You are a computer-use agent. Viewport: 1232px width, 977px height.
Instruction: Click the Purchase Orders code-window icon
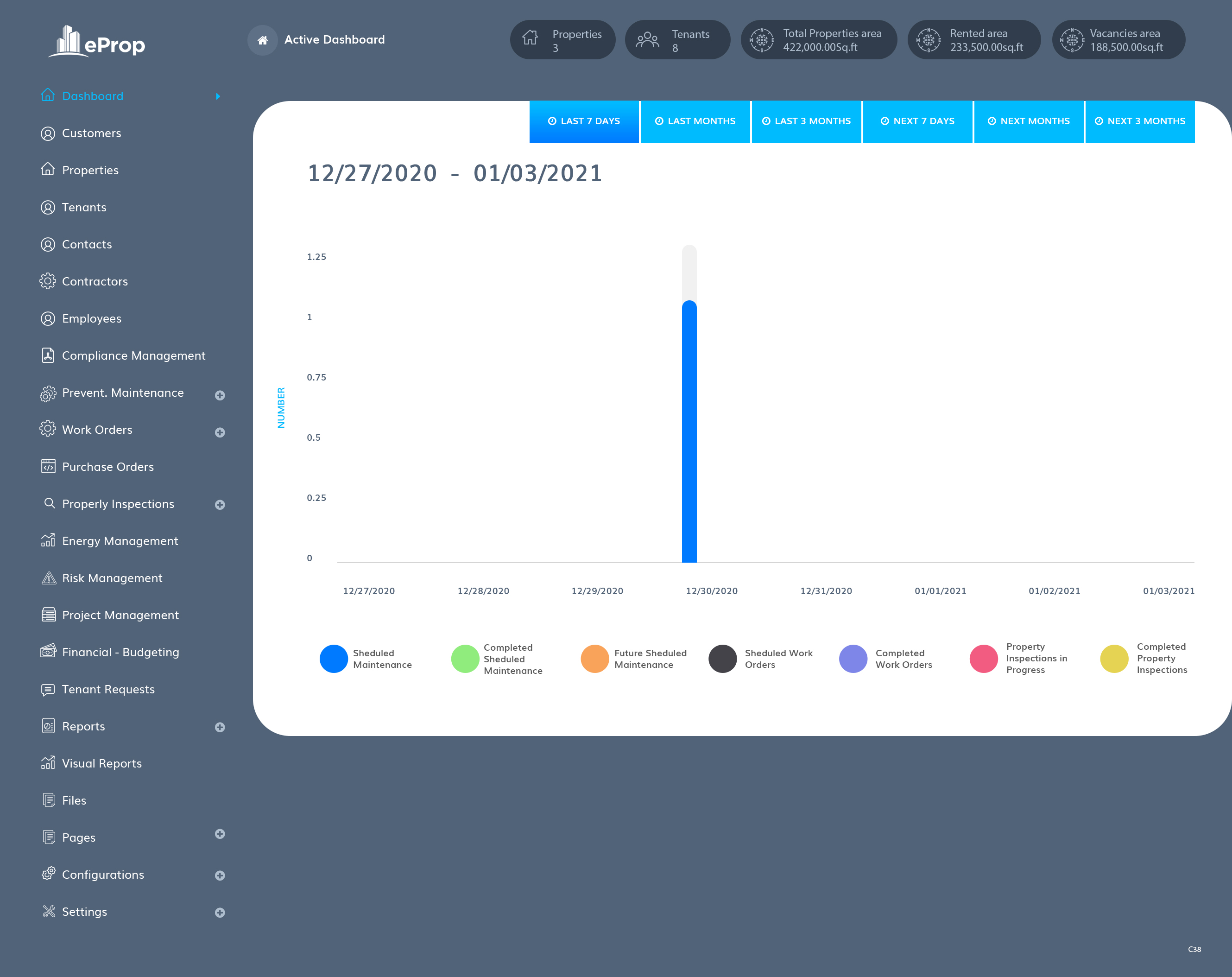48,467
